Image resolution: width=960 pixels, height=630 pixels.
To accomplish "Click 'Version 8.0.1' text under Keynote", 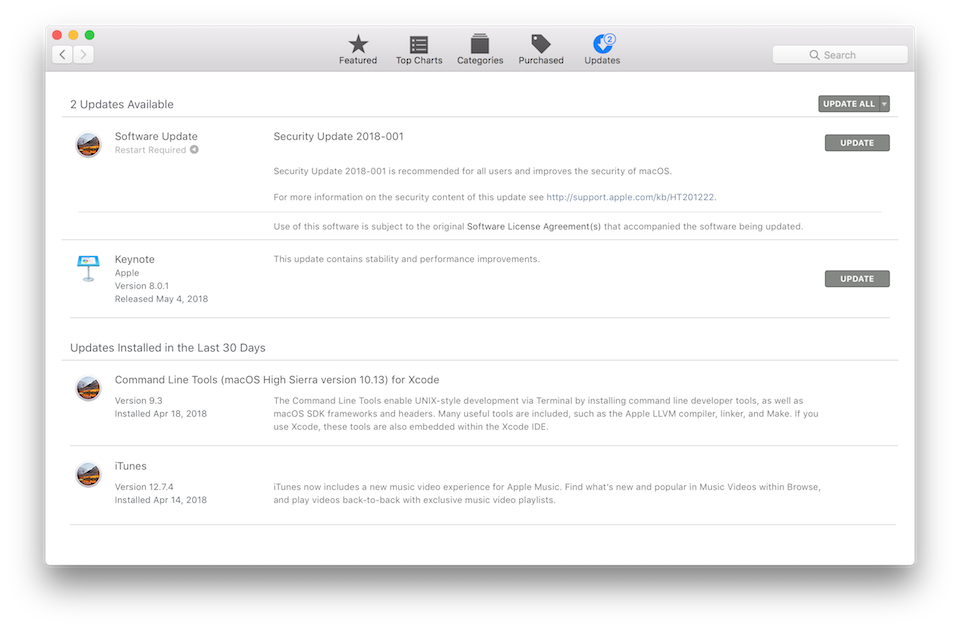I will point(142,286).
